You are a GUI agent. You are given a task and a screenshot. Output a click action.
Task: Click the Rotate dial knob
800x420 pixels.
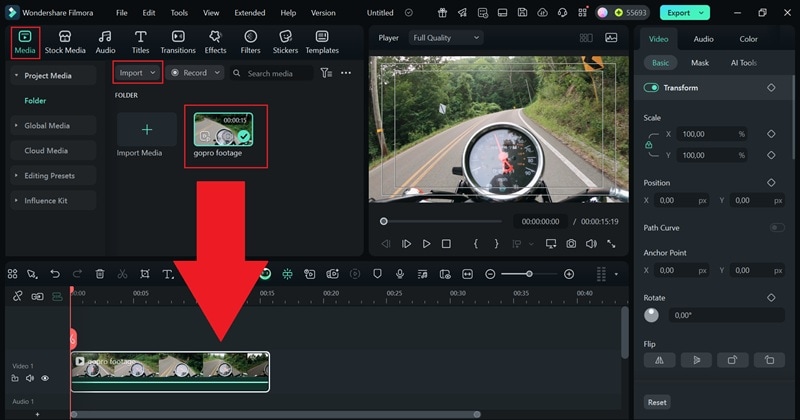click(651, 315)
